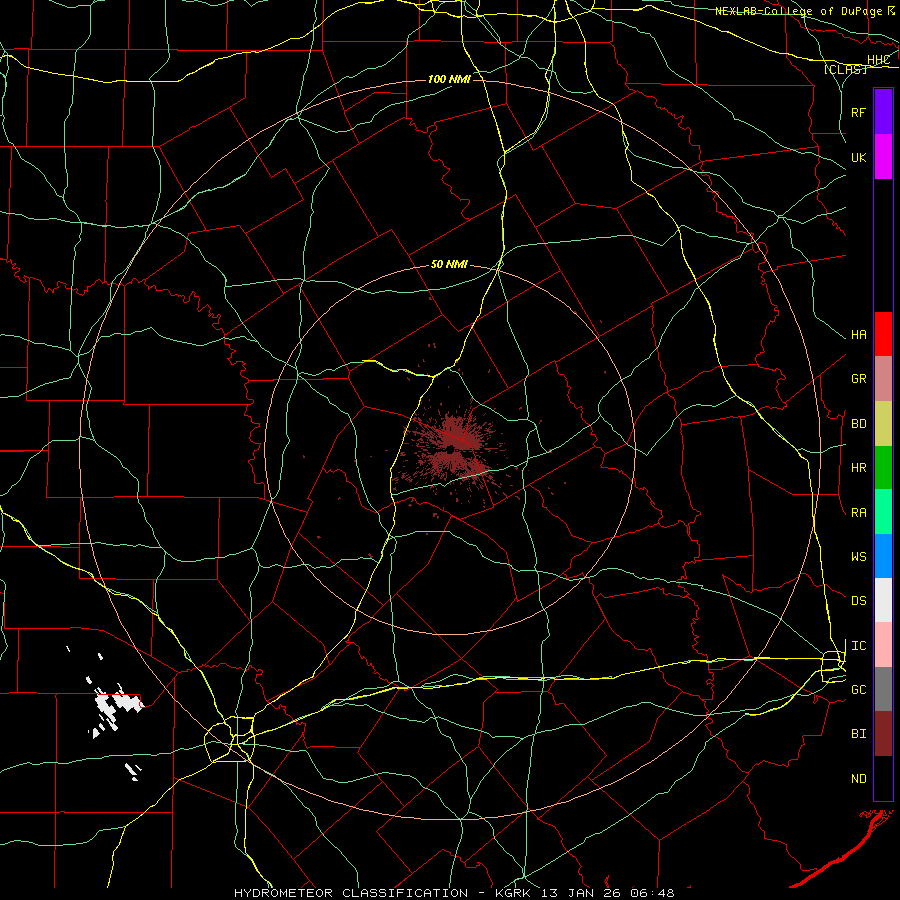Image resolution: width=900 pixels, height=900 pixels.
Task: Click the BD legend label
Action: pyautogui.click(x=859, y=424)
